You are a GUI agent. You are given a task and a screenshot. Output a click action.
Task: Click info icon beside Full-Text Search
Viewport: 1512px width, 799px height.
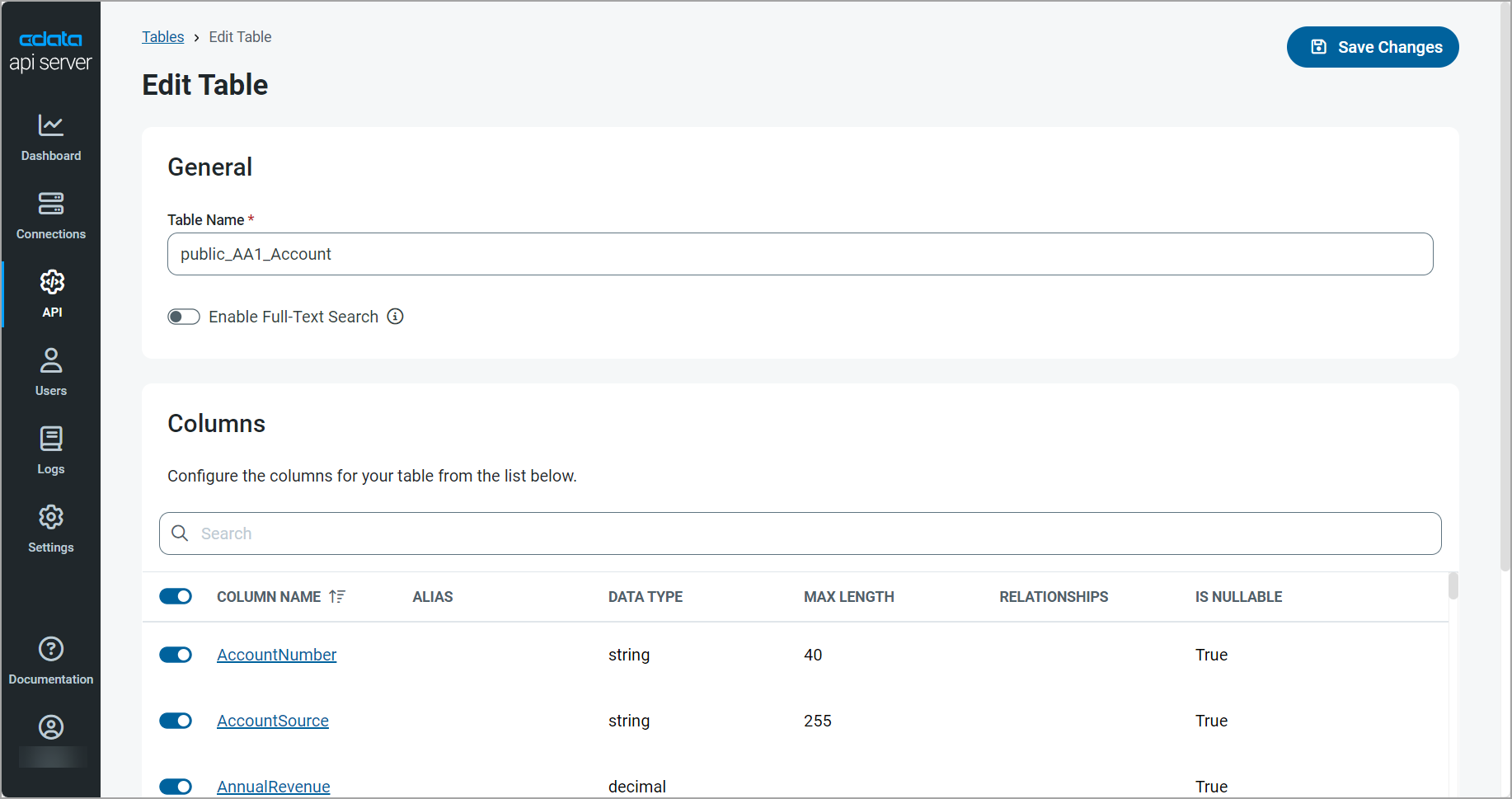[396, 317]
